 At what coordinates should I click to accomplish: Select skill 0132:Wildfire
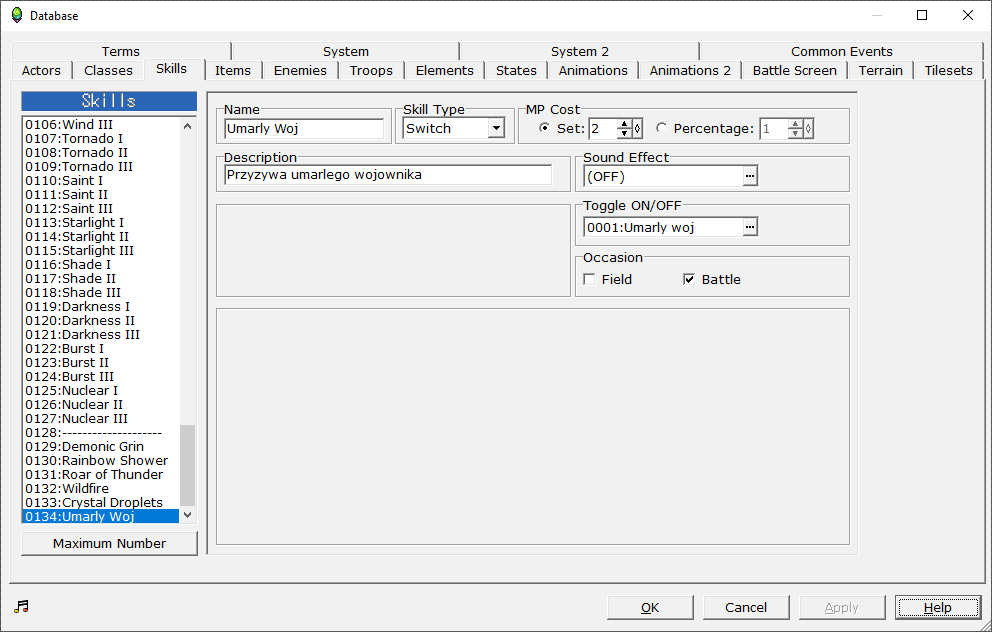pos(101,488)
